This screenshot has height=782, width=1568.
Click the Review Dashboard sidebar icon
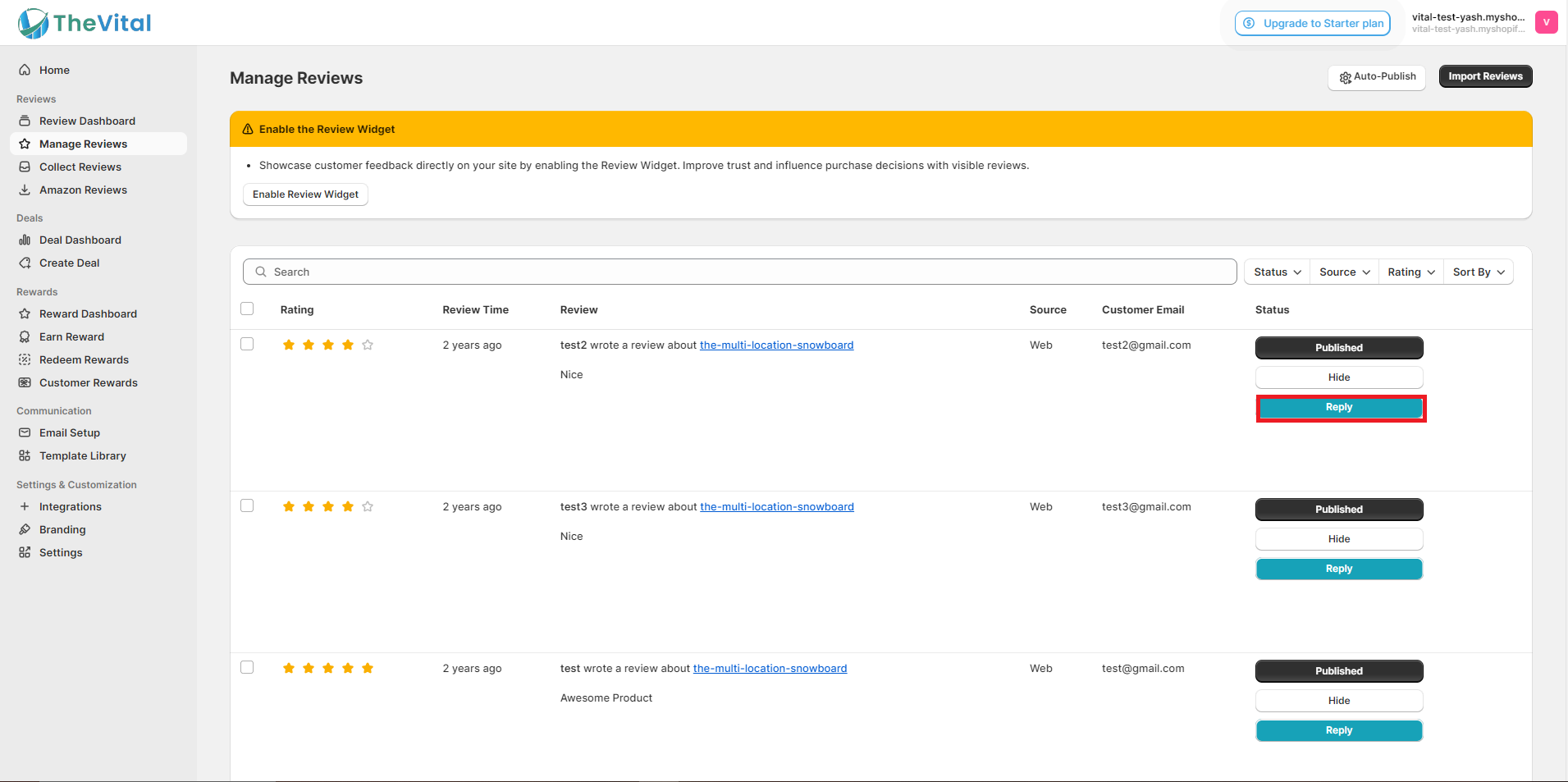tap(25, 121)
